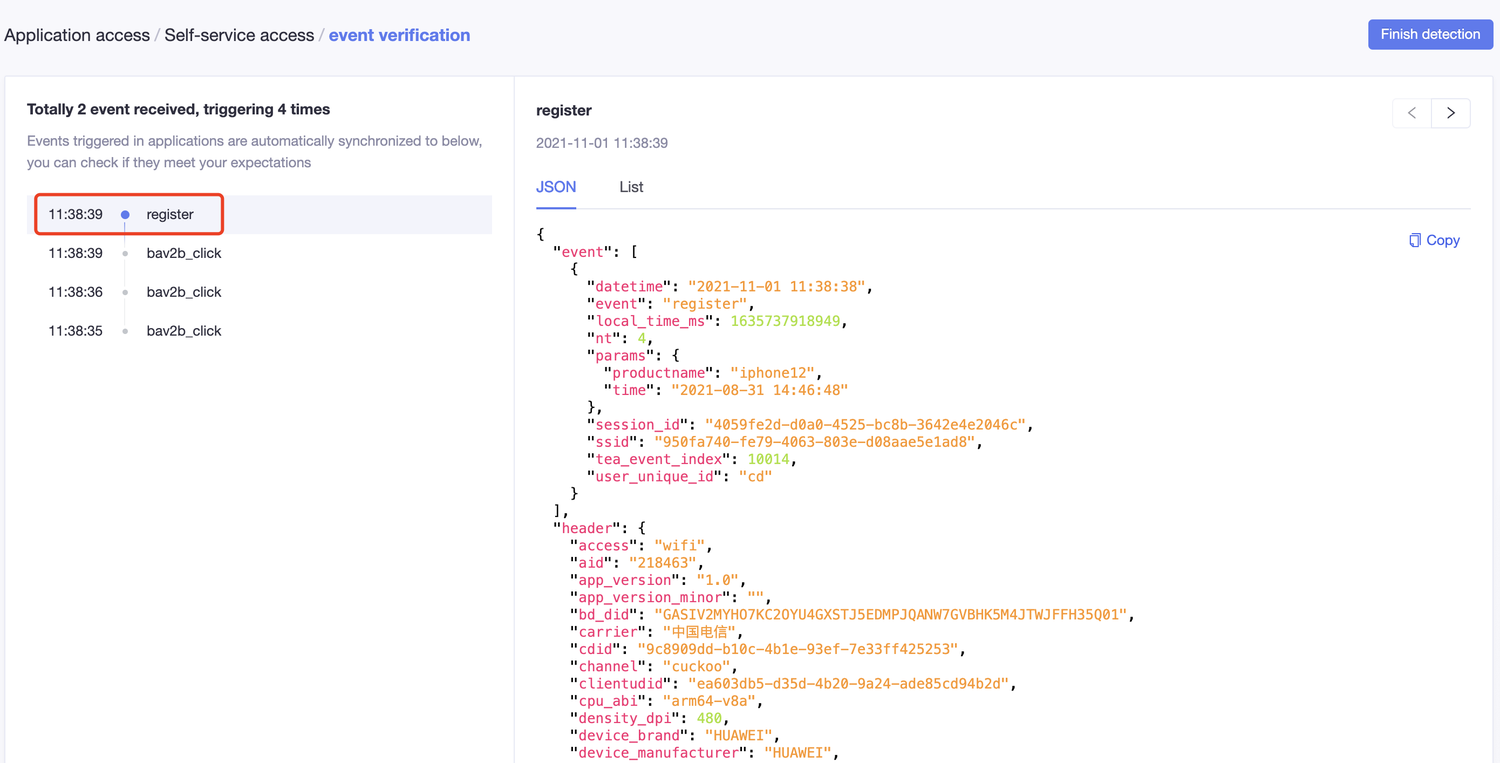This screenshot has height=763, width=1500.
Task: Click the session_id value string
Action: 865,425
